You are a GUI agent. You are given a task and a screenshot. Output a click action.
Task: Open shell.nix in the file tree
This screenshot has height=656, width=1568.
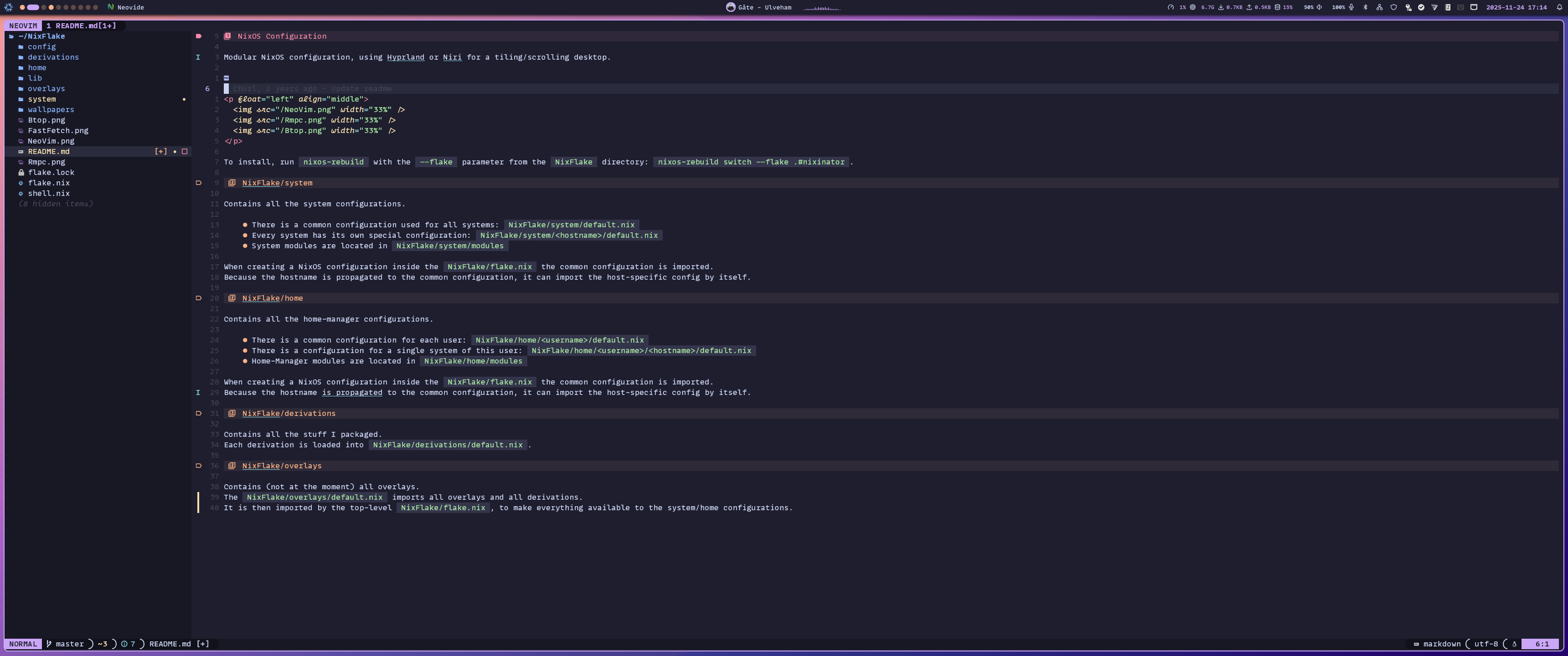49,194
